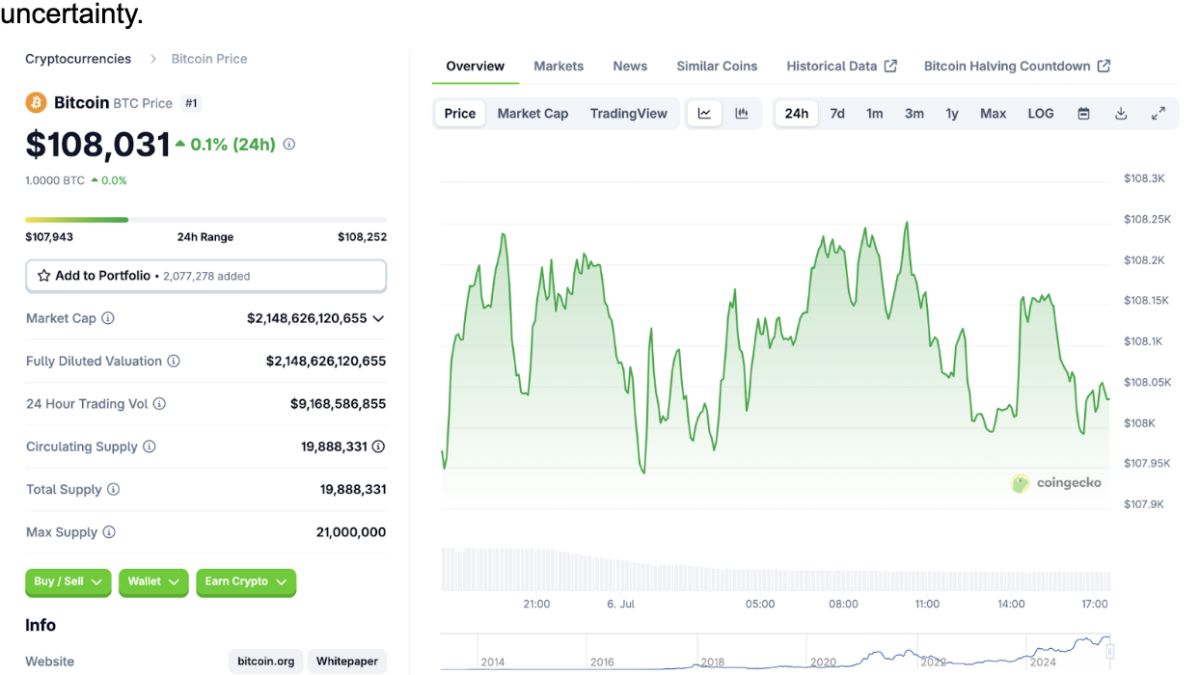
Task: Download chart data icon
Action: click(x=1121, y=113)
